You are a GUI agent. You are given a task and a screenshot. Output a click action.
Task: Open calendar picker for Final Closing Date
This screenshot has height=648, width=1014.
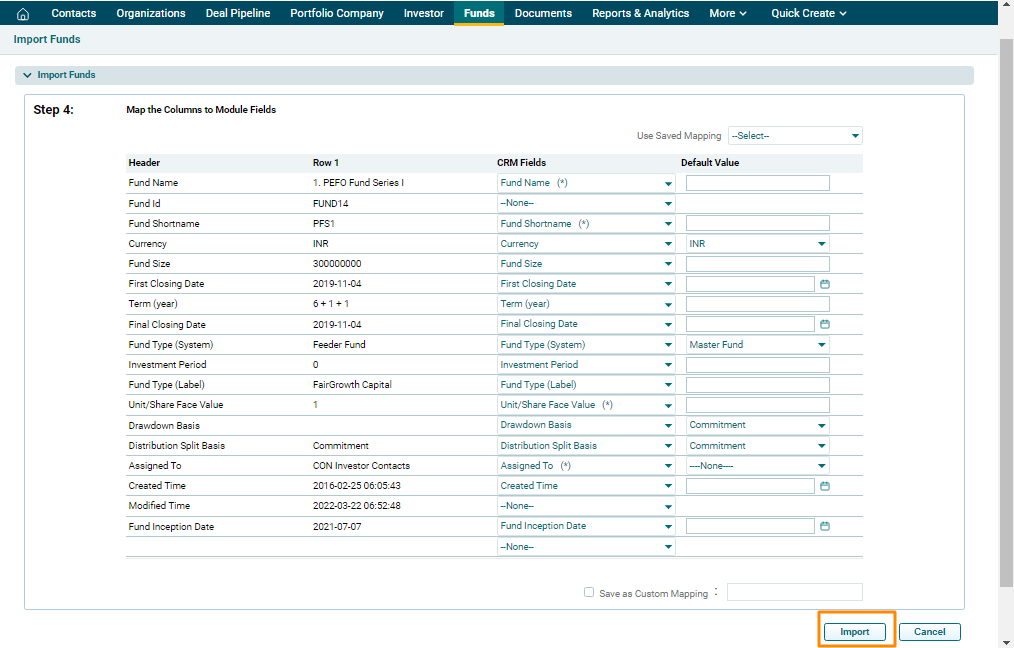[x=825, y=324]
